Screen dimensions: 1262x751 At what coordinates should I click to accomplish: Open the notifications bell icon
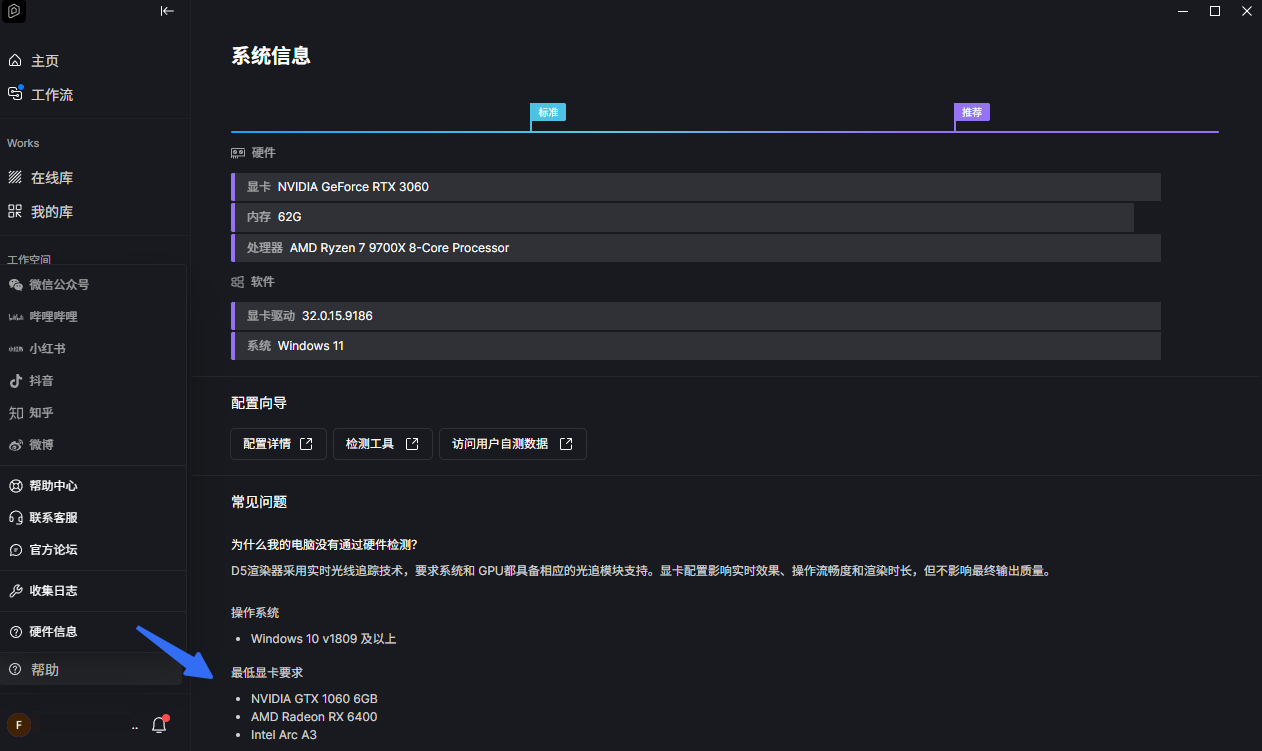click(159, 725)
